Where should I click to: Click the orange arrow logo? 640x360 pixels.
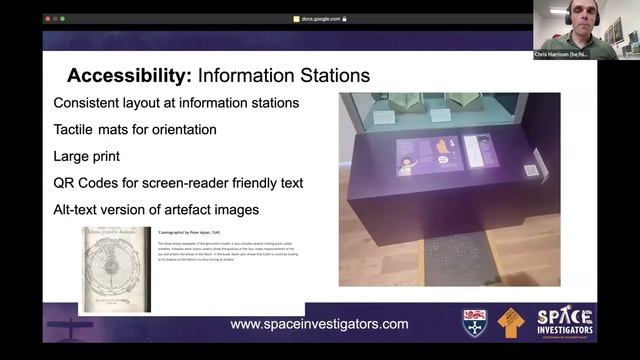511,323
